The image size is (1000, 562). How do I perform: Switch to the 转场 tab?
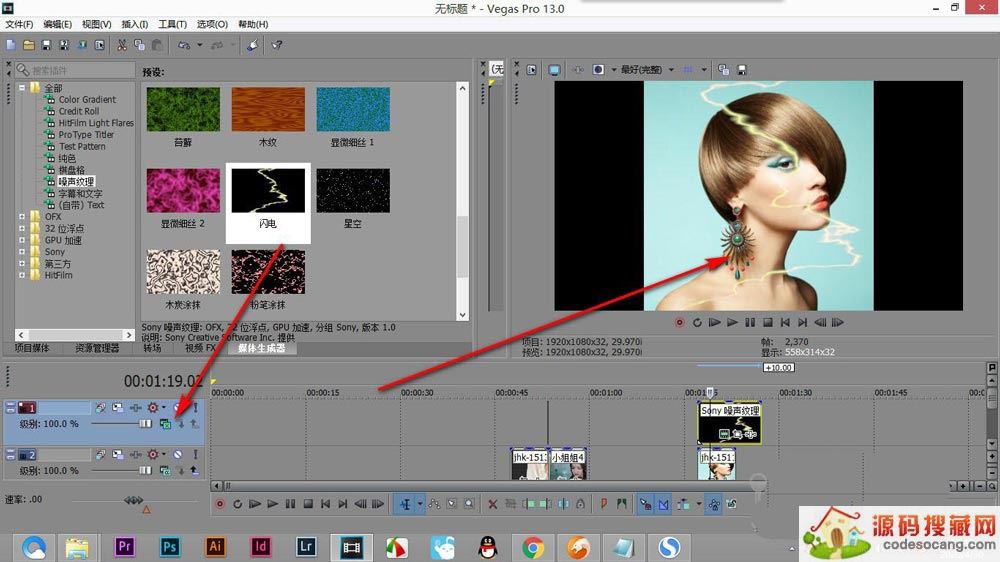[x=152, y=348]
